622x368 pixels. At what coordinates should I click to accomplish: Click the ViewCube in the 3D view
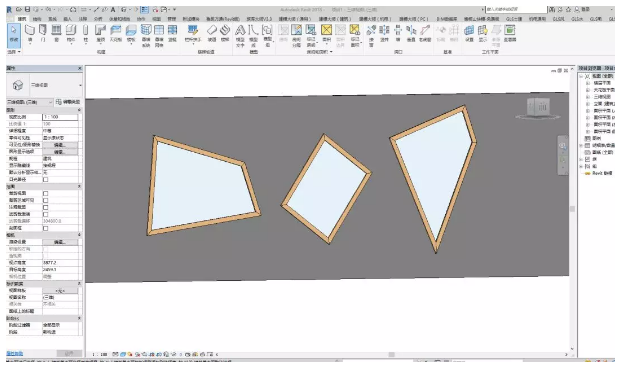[x=538, y=107]
